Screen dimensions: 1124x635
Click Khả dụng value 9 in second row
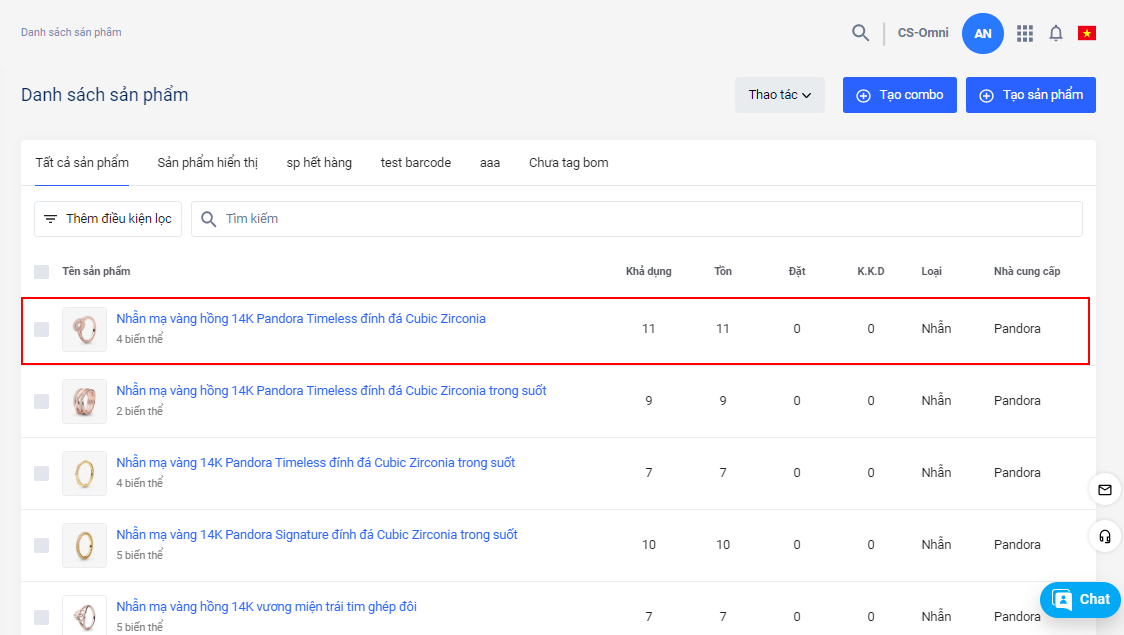pos(649,401)
